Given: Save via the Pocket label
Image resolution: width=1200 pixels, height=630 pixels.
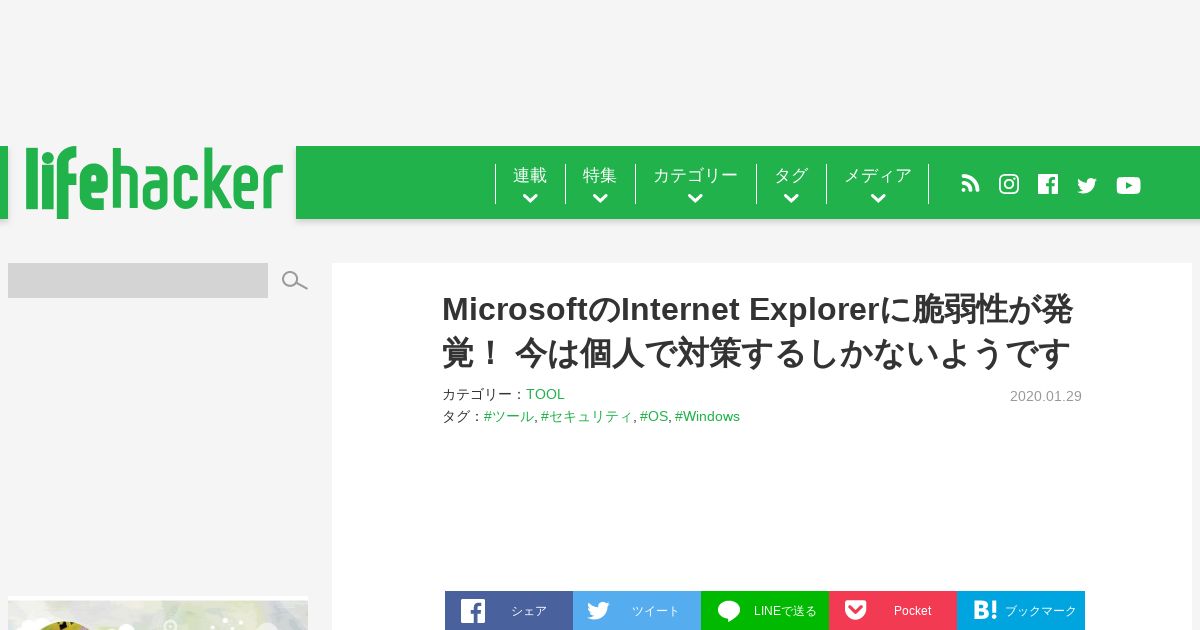Looking at the screenshot, I should 912,611.
